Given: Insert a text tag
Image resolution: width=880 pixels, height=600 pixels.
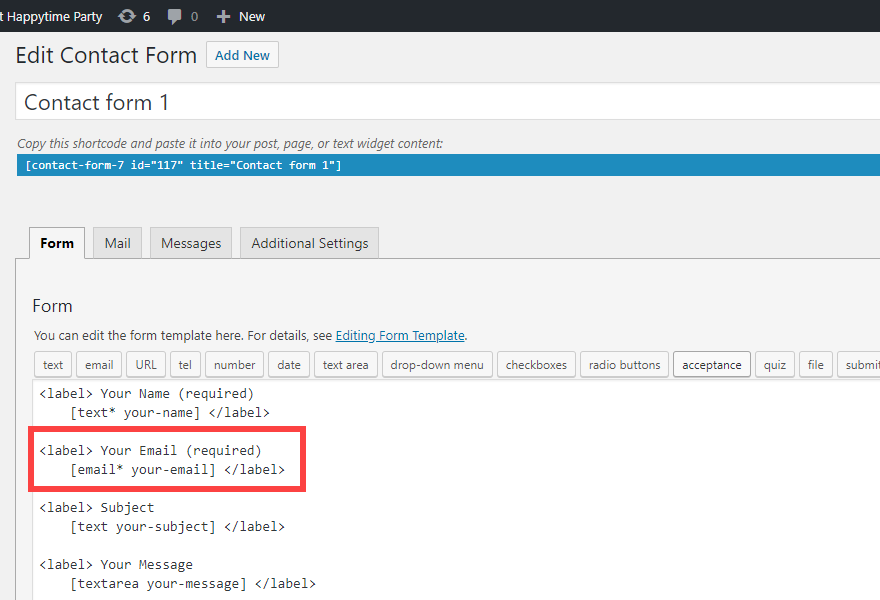Looking at the screenshot, I should 53,365.
